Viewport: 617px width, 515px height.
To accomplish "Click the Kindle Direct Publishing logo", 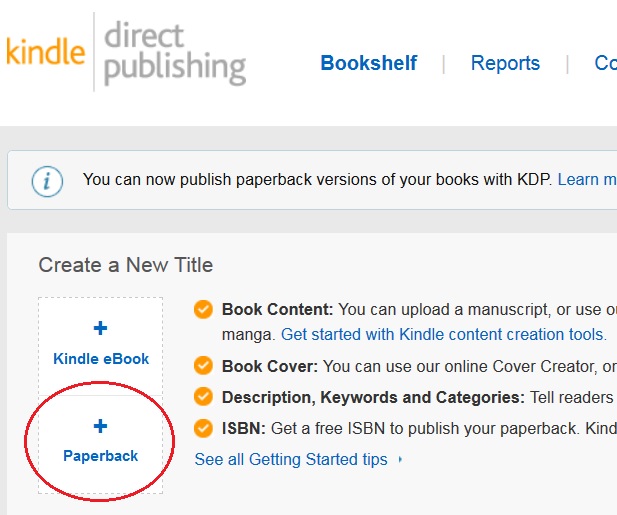I will 125,52.
